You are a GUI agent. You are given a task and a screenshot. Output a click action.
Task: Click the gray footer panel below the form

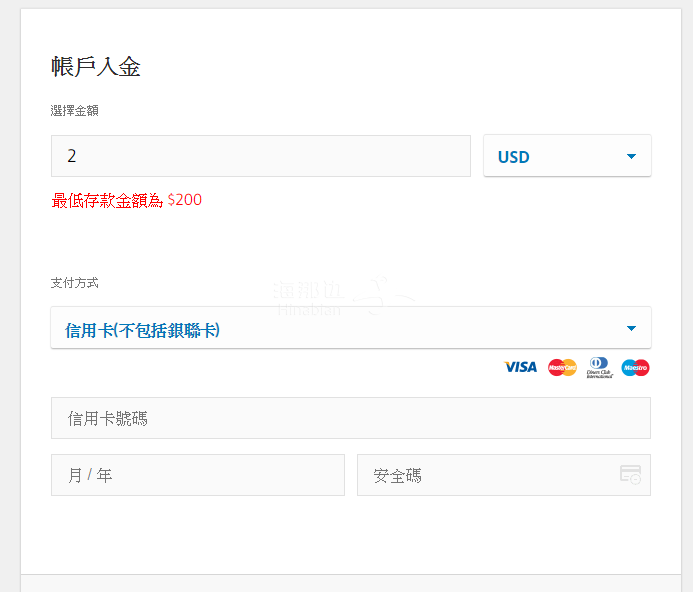click(x=350, y=583)
